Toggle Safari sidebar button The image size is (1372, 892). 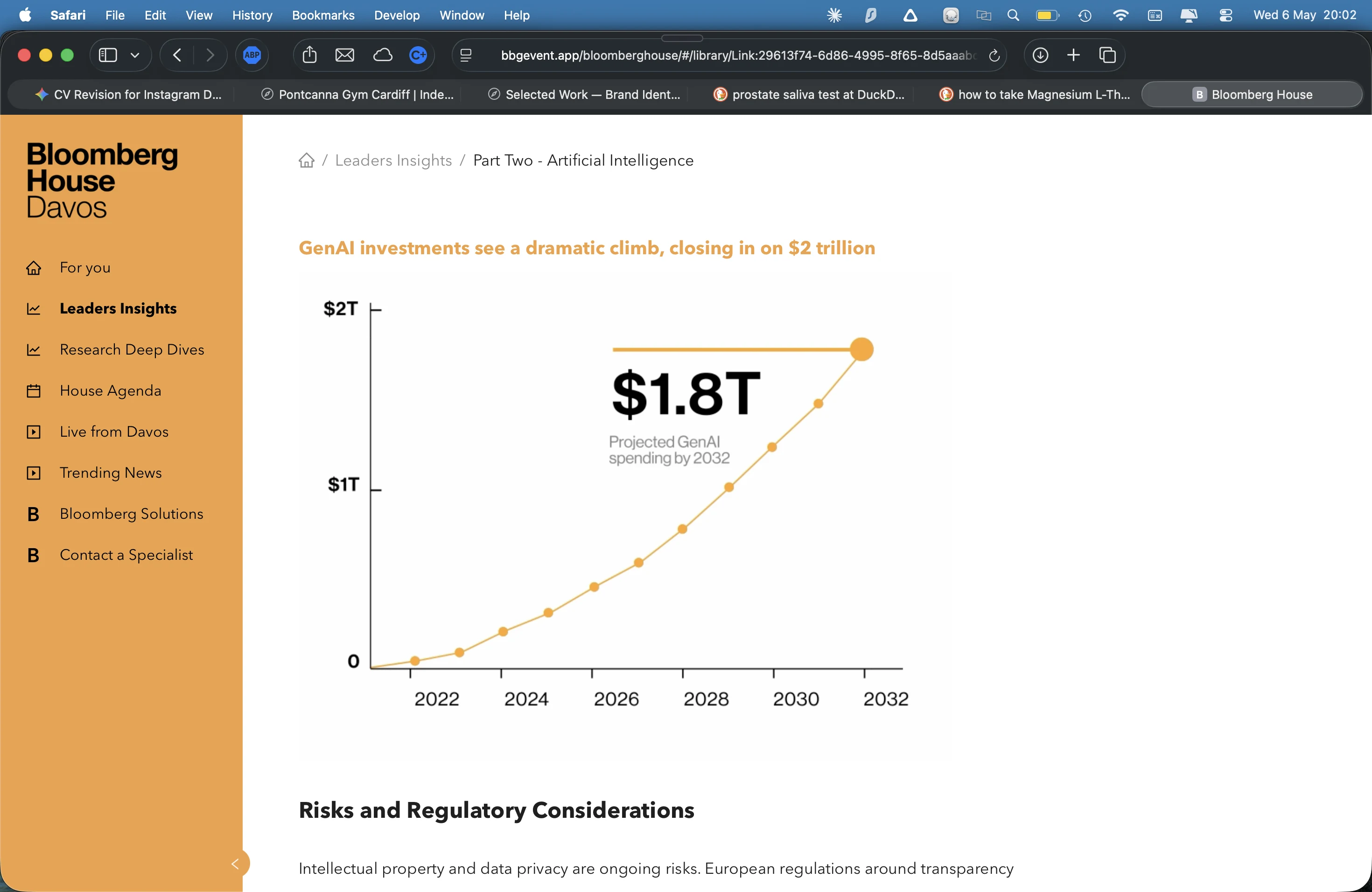108,56
